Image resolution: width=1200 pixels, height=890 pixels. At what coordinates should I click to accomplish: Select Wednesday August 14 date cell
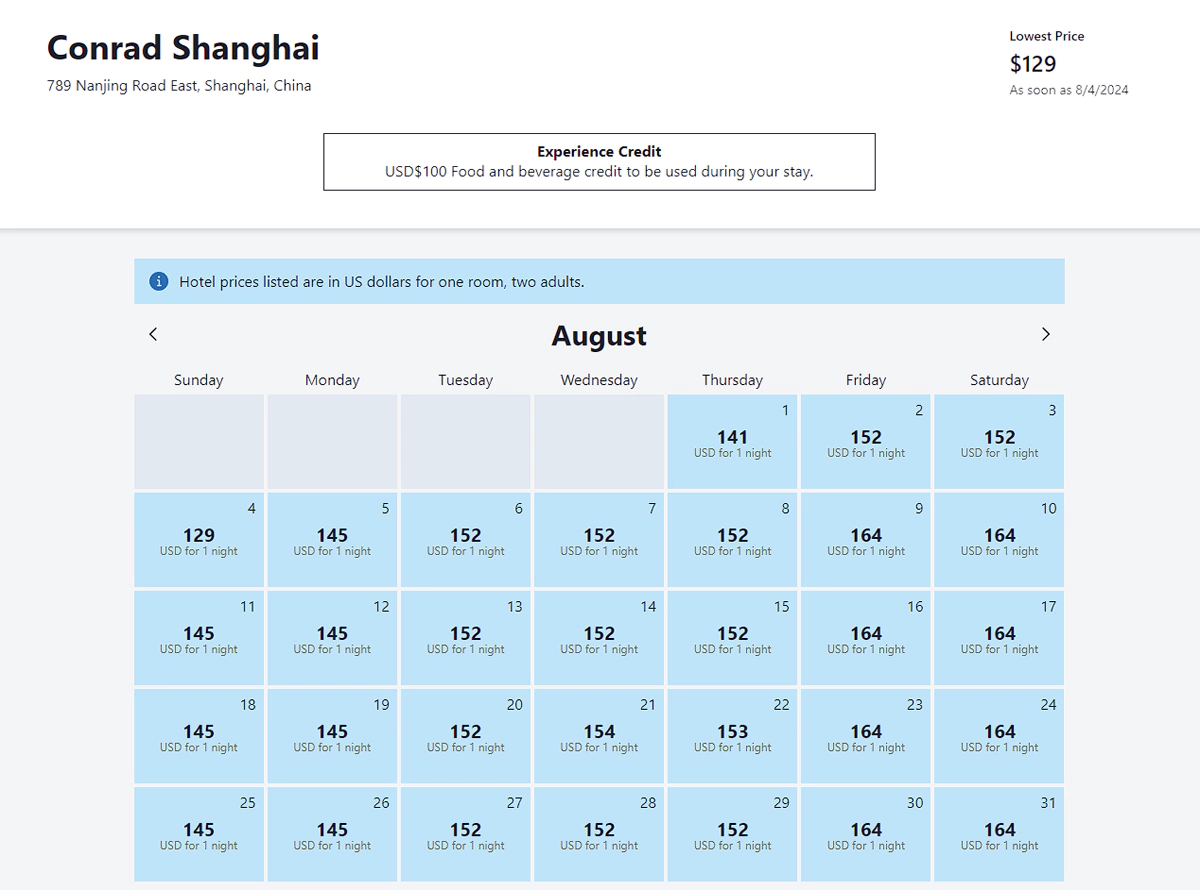pos(599,638)
